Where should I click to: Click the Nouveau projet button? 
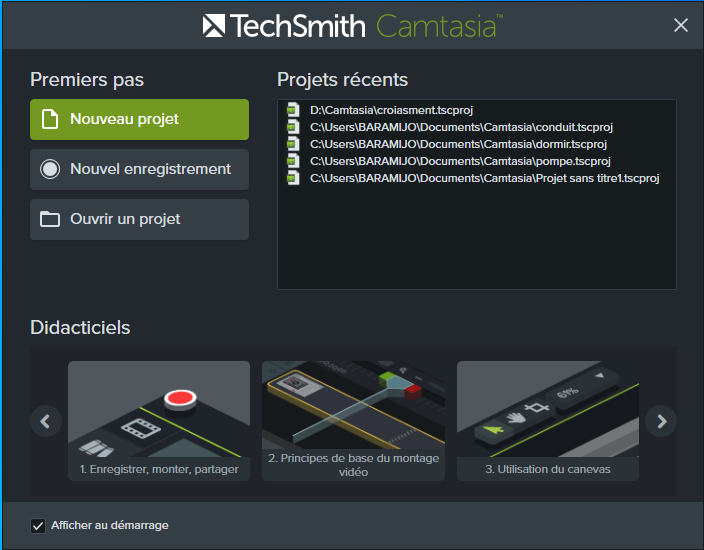pyautogui.click(x=139, y=119)
